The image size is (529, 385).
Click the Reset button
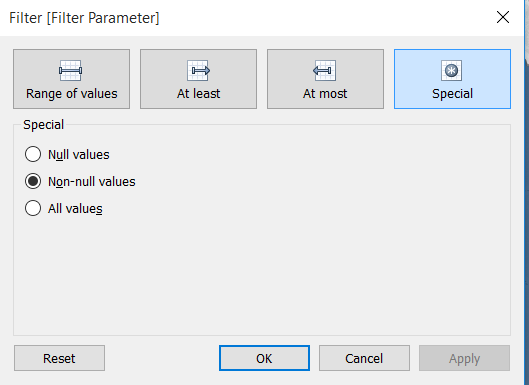click(x=59, y=358)
